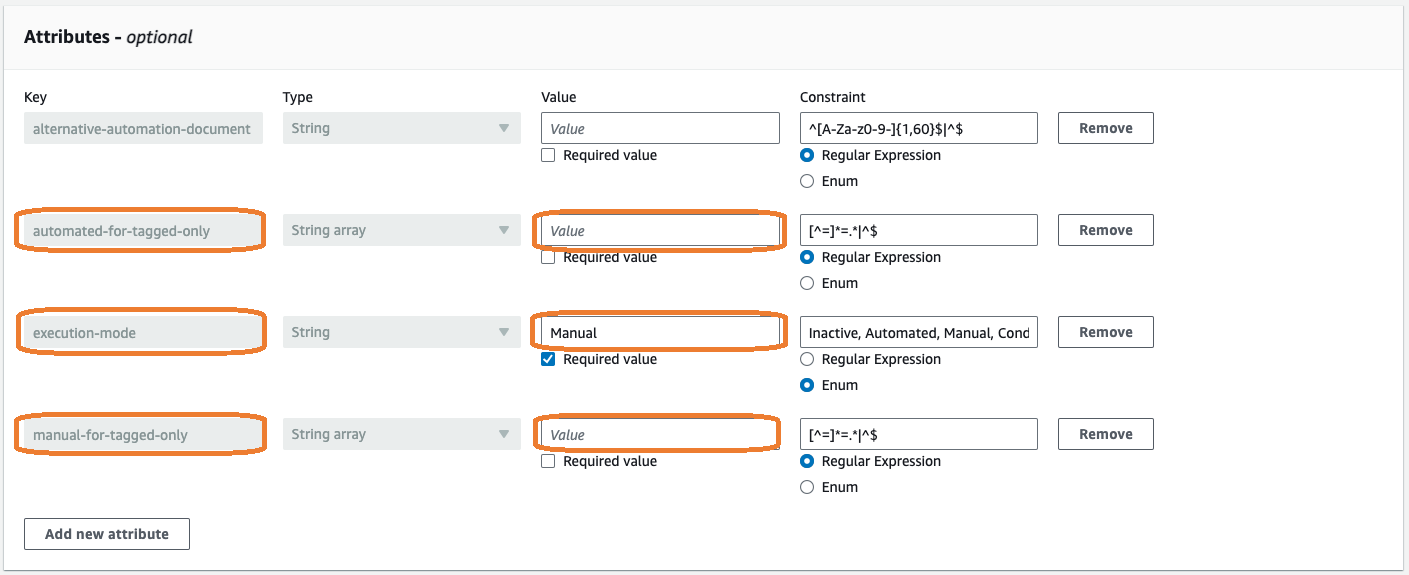Open the execution-mode Type dropdown
This screenshot has width=1409, height=575.
[x=401, y=332]
